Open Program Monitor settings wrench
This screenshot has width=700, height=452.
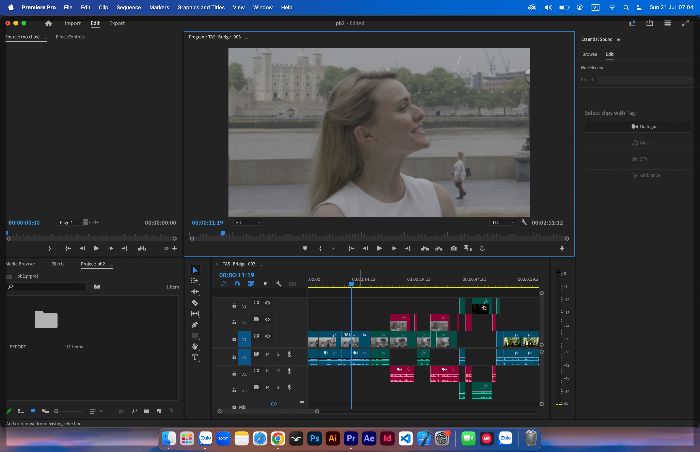(524, 222)
